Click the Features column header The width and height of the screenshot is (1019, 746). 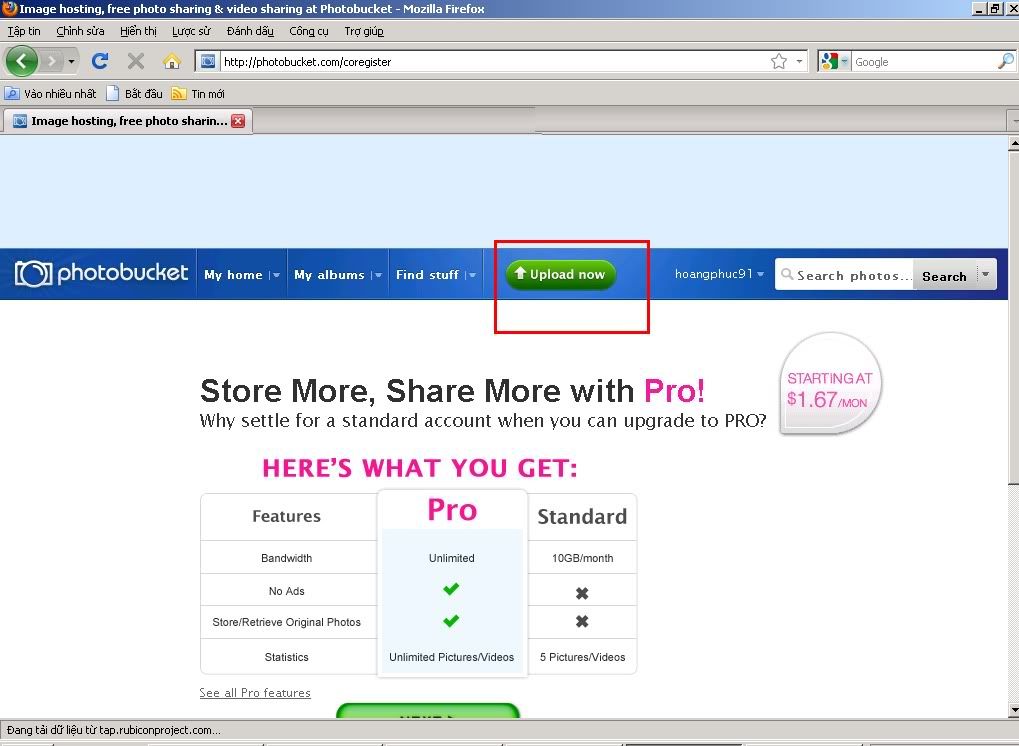coord(287,516)
